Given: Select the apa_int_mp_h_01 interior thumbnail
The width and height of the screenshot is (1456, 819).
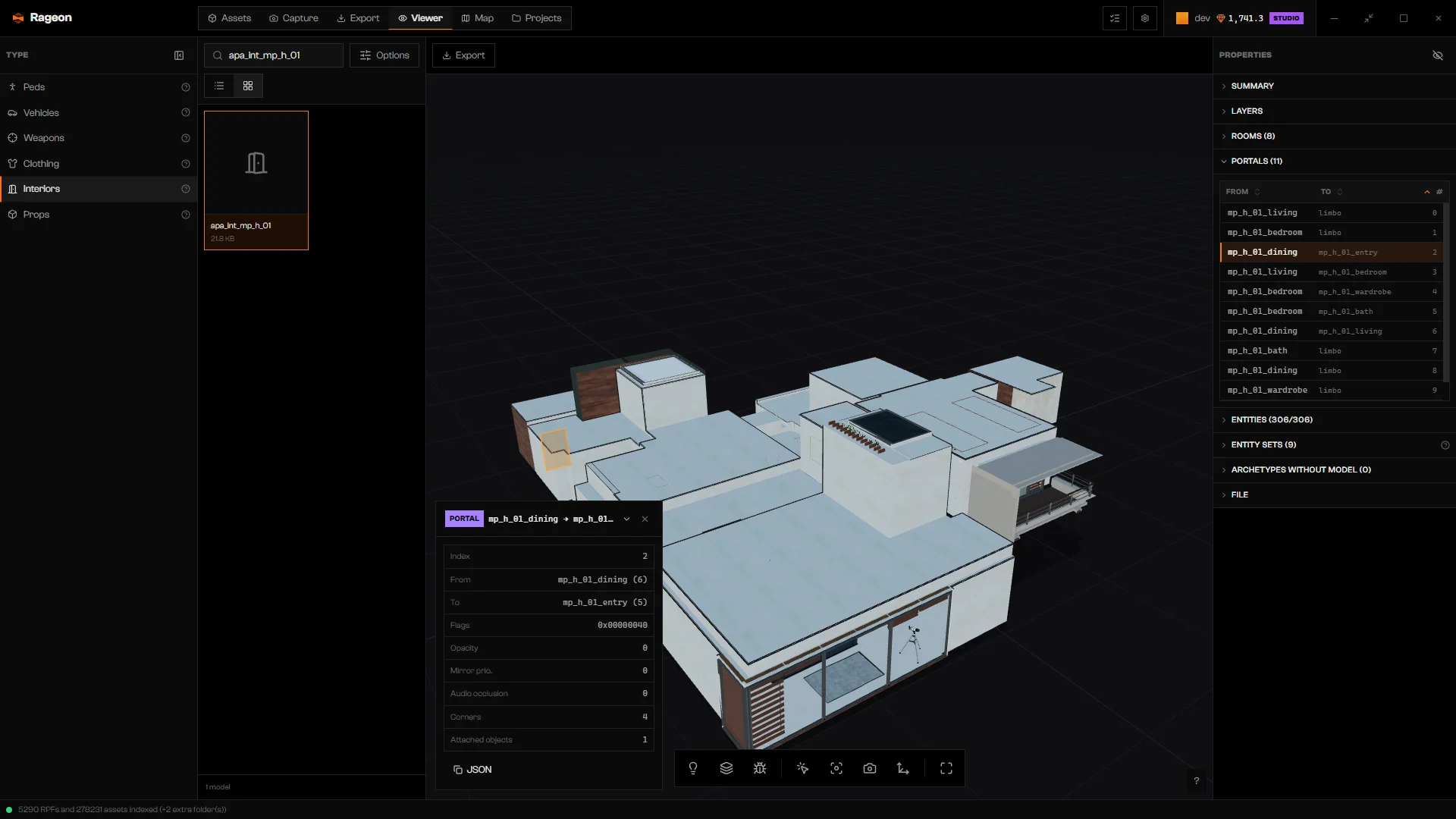Looking at the screenshot, I should point(256,180).
